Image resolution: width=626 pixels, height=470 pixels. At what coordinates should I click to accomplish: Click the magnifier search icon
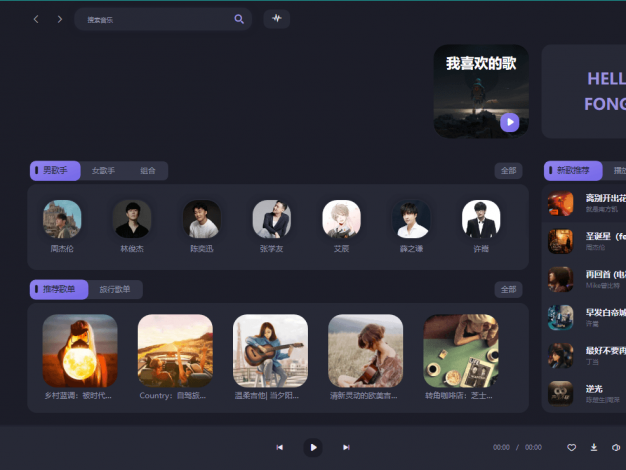point(239,19)
